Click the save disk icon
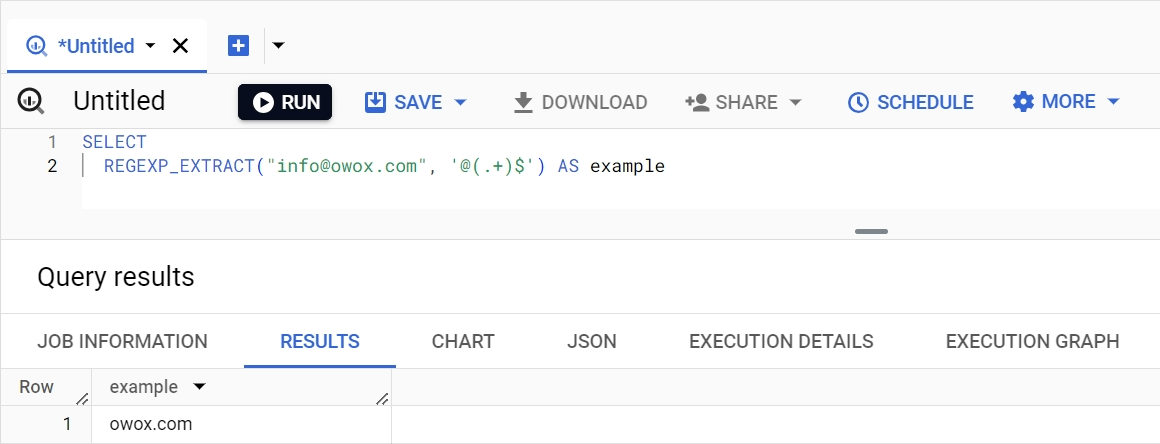The height and width of the screenshot is (444, 1160). point(376,102)
